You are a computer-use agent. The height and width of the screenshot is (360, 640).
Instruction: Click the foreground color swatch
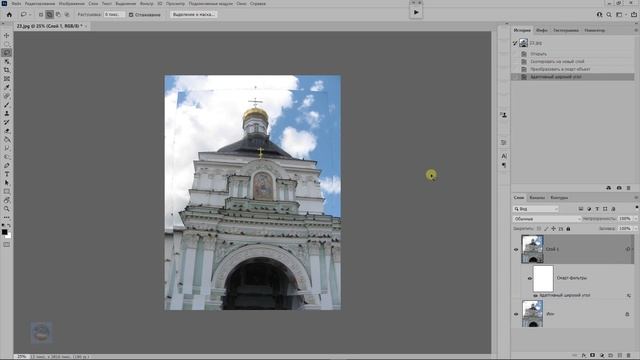pyautogui.click(x=4, y=232)
